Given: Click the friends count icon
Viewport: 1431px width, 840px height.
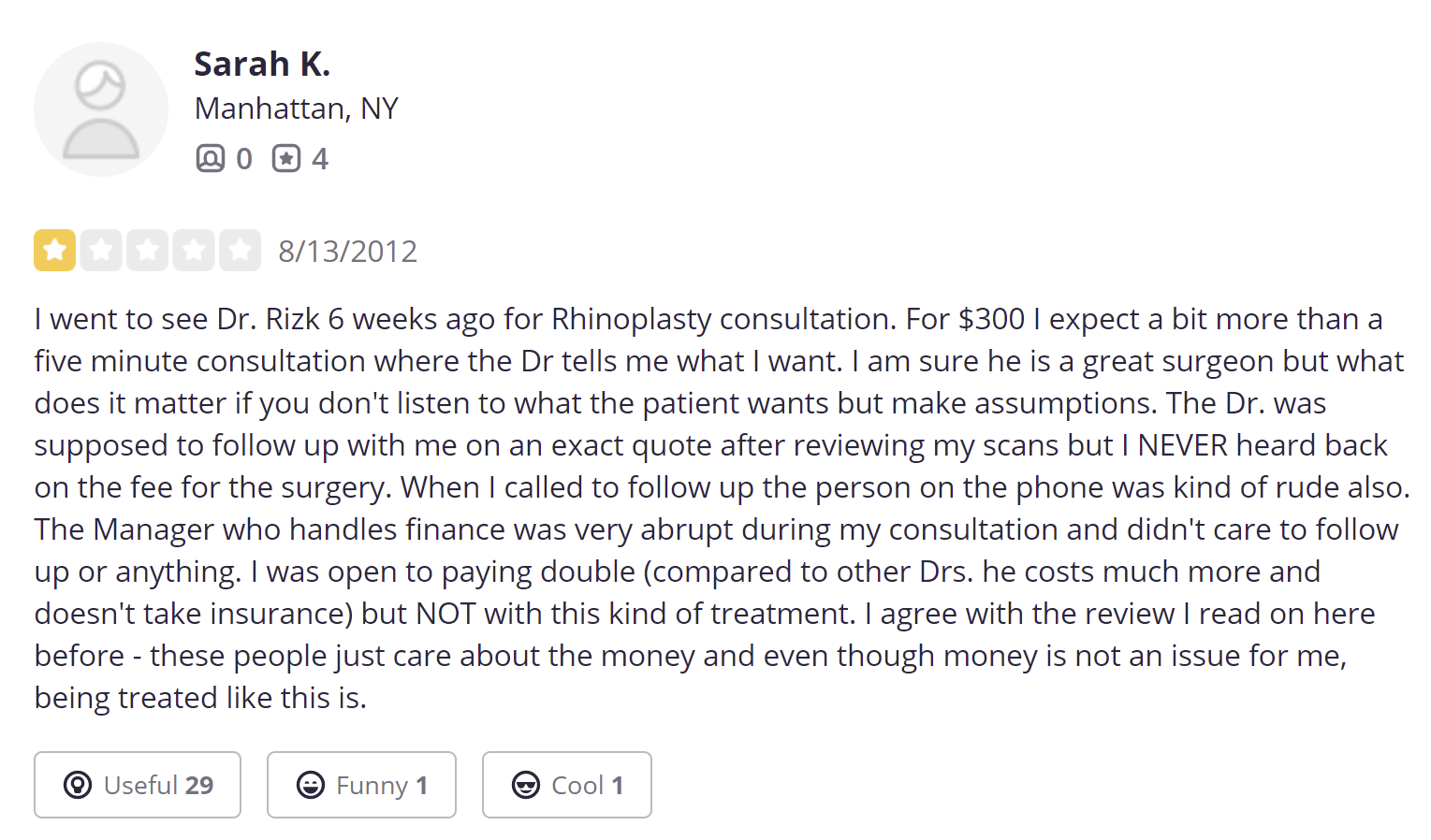Looking at the screenshot, I should [x=210, y=158].
